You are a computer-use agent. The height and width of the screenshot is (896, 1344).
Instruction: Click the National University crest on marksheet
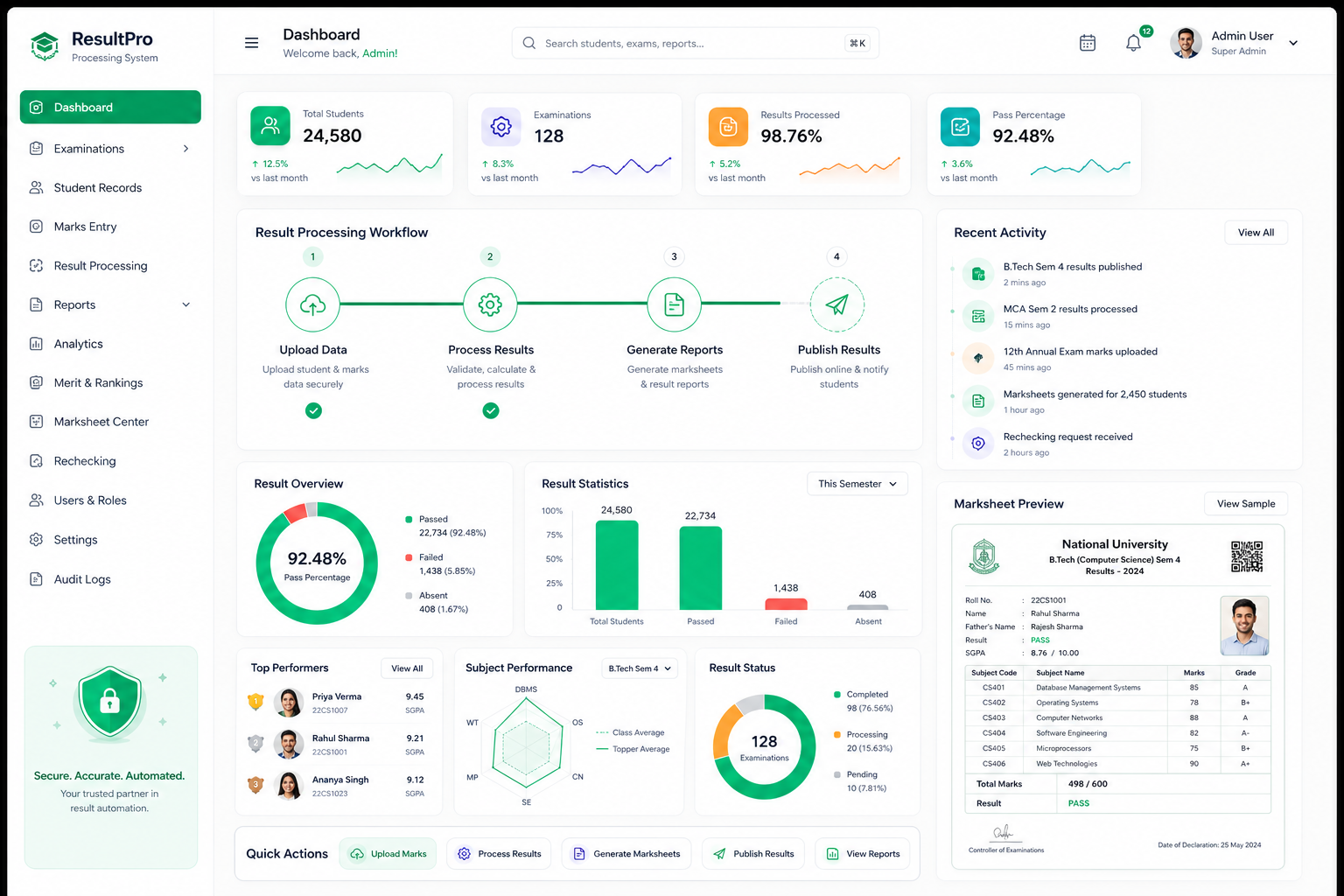(984, 556)
